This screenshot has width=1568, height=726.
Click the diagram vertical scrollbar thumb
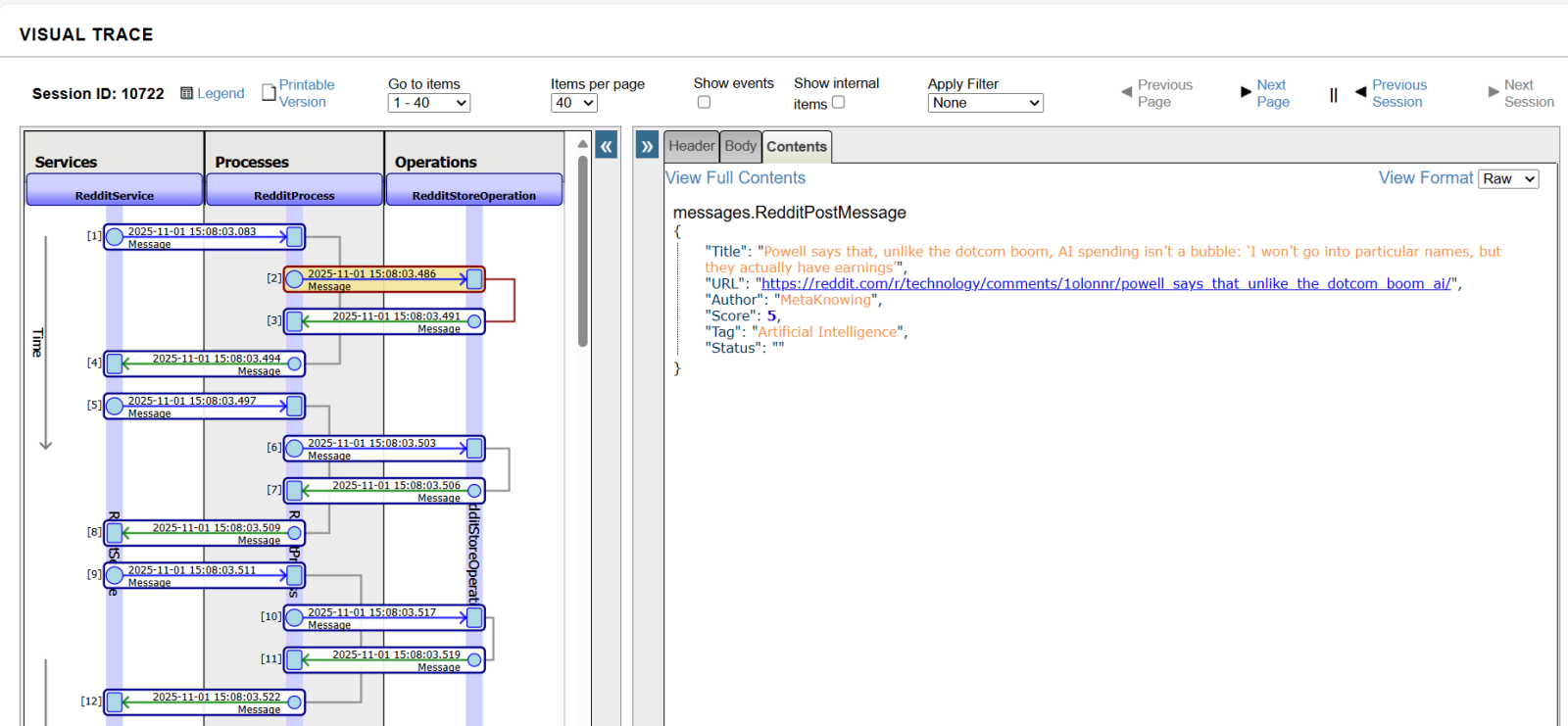583,251
